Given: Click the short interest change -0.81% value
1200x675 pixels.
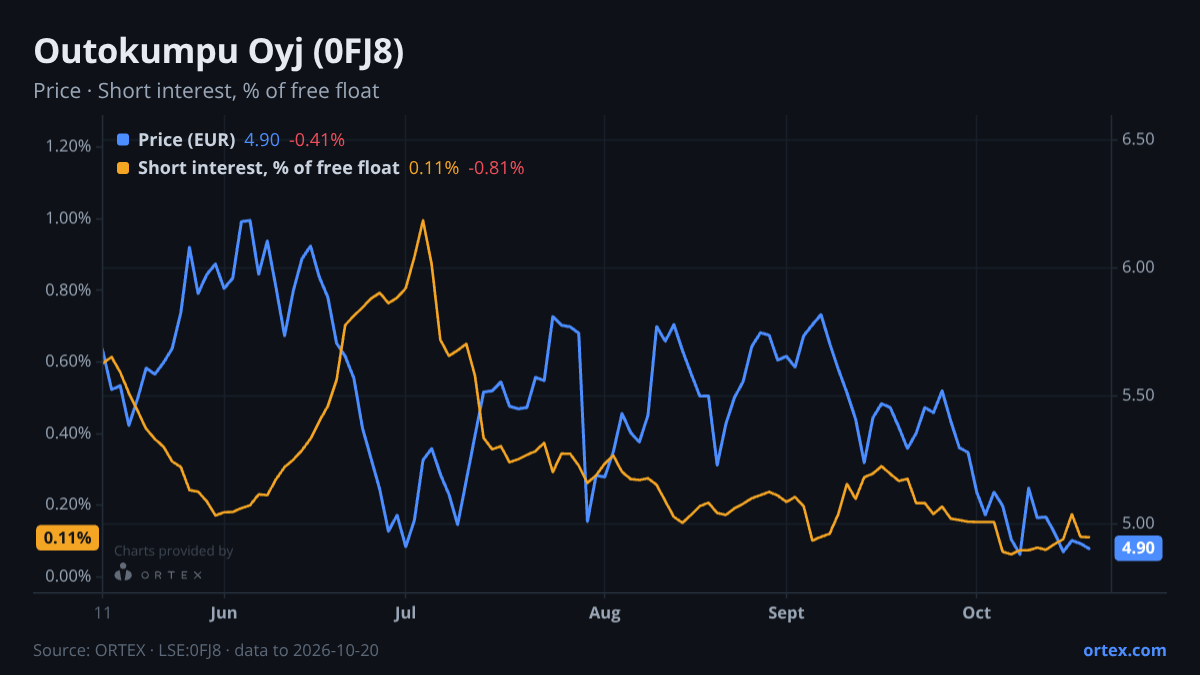Looking at the screenshot, I should [x=496, y=168].
